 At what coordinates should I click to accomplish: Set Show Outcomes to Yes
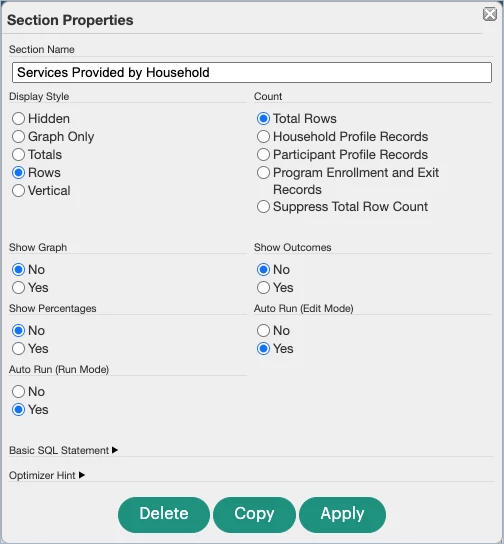coord(263,288)
